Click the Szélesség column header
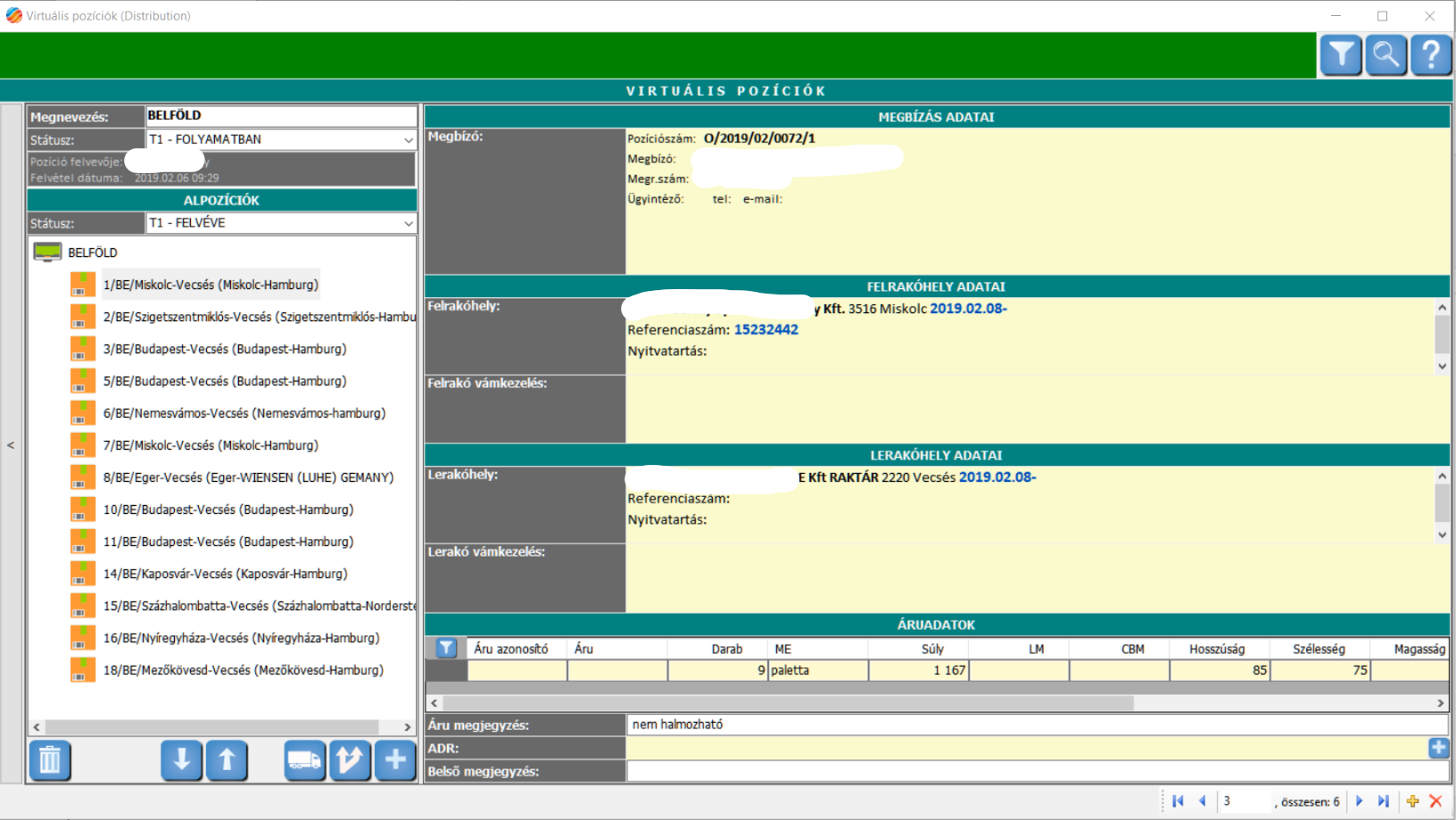 pos(1319,649)
